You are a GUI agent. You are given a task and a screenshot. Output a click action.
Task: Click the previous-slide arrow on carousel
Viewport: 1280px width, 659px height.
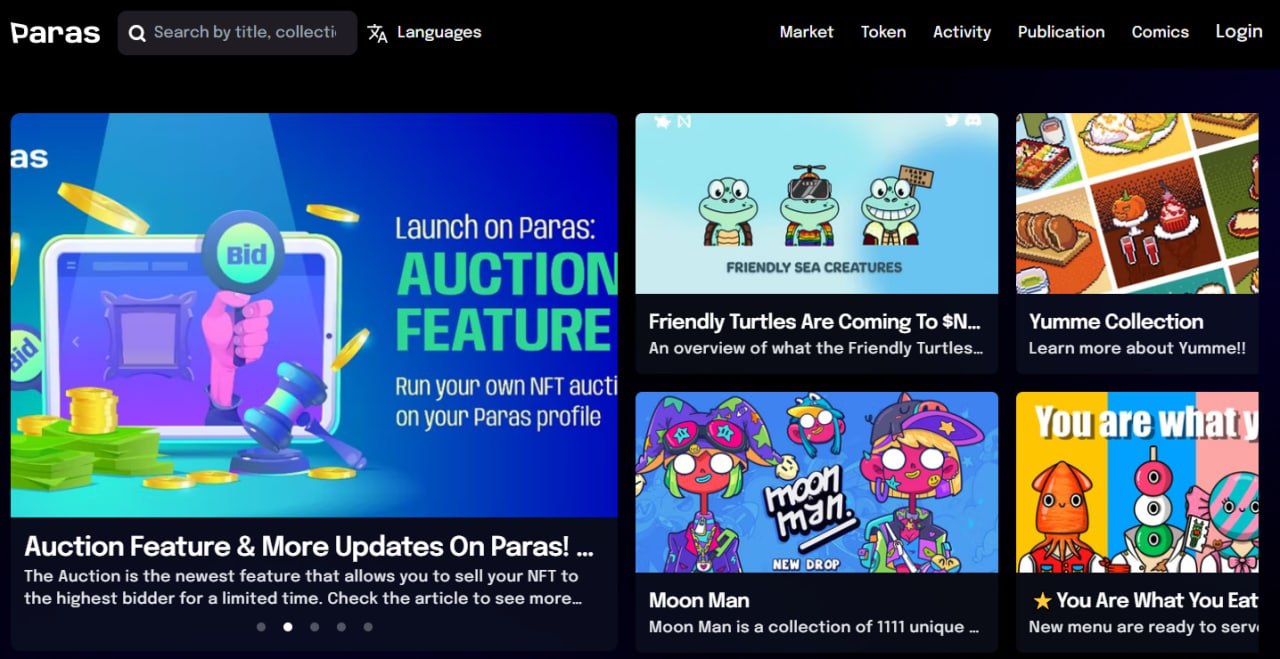tap(75, 342)
